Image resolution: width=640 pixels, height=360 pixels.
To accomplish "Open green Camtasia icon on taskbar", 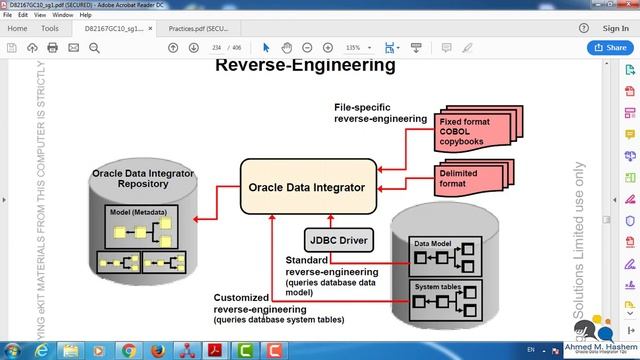I will click(245, 351).
